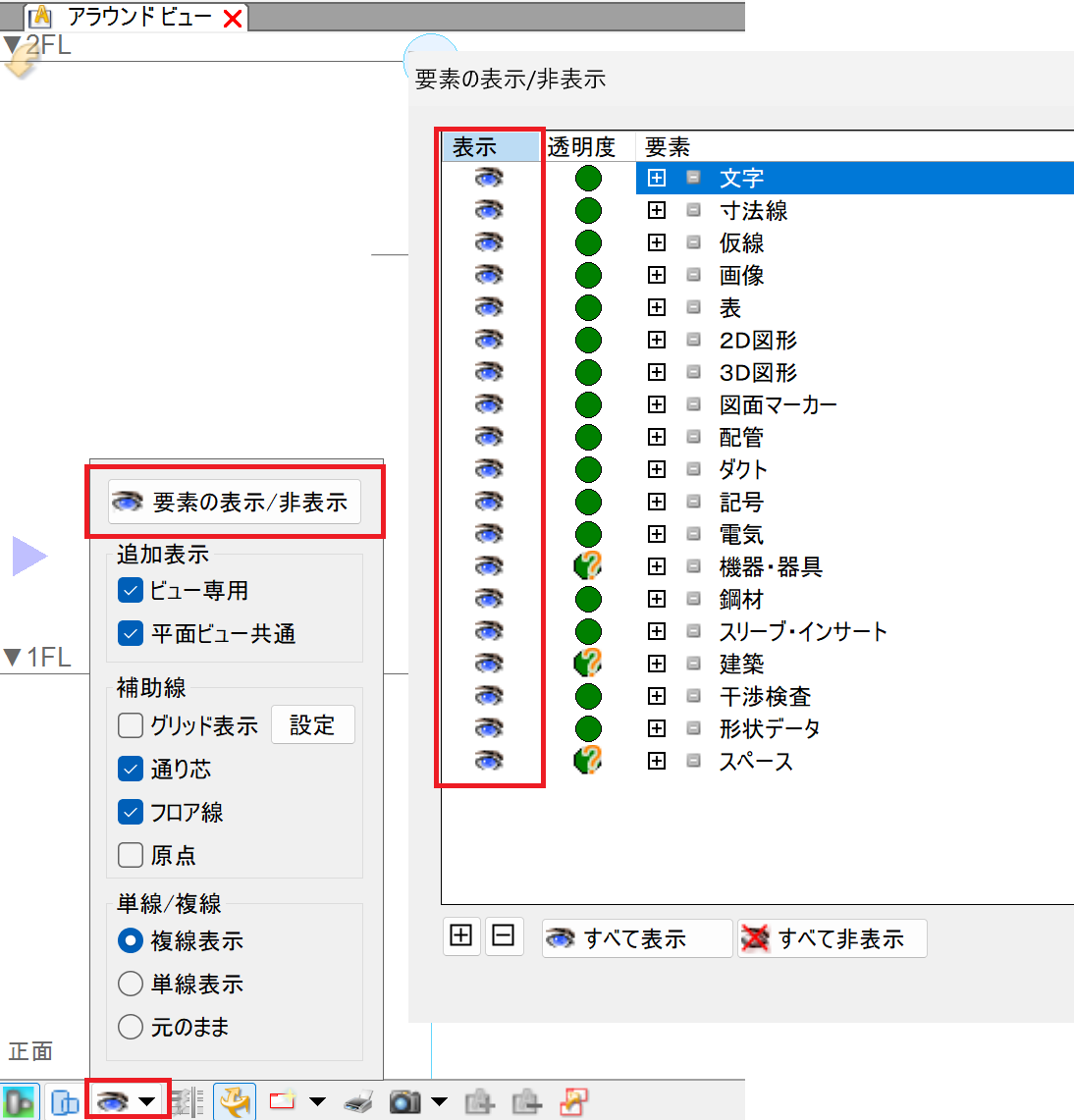Uncheck the 通り芯 checkbox

pyautogui.click(x=131, y=769)
